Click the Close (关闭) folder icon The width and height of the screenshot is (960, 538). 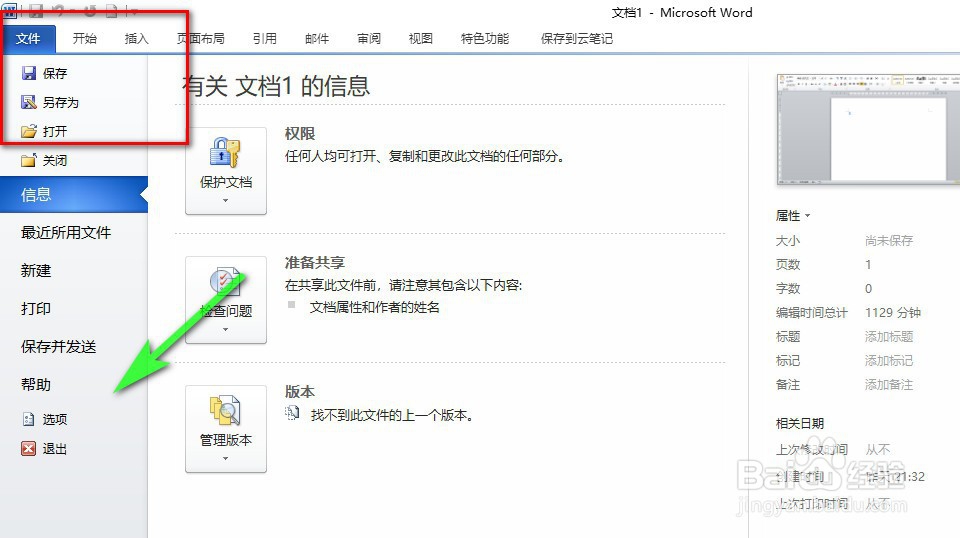[x=29, y=160]
